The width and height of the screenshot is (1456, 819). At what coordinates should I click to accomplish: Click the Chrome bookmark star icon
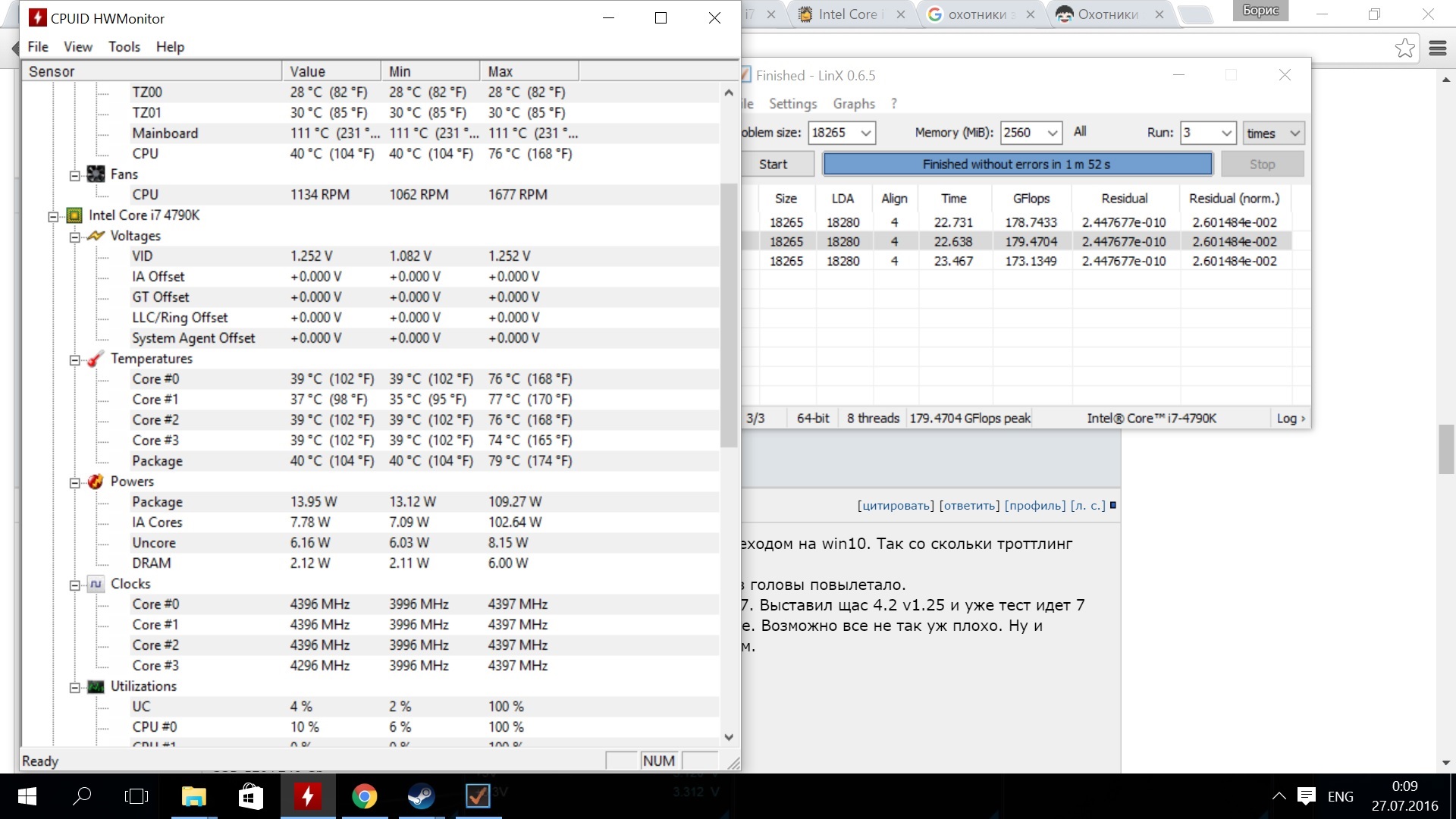(1404, 49)
